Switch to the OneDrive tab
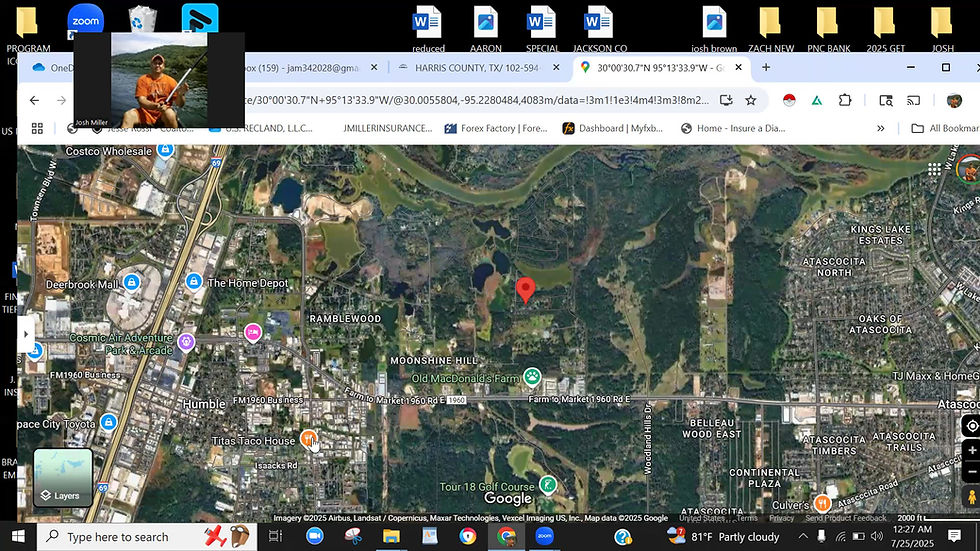Screen dimensions: 980x551 click(x=51, y=67)
